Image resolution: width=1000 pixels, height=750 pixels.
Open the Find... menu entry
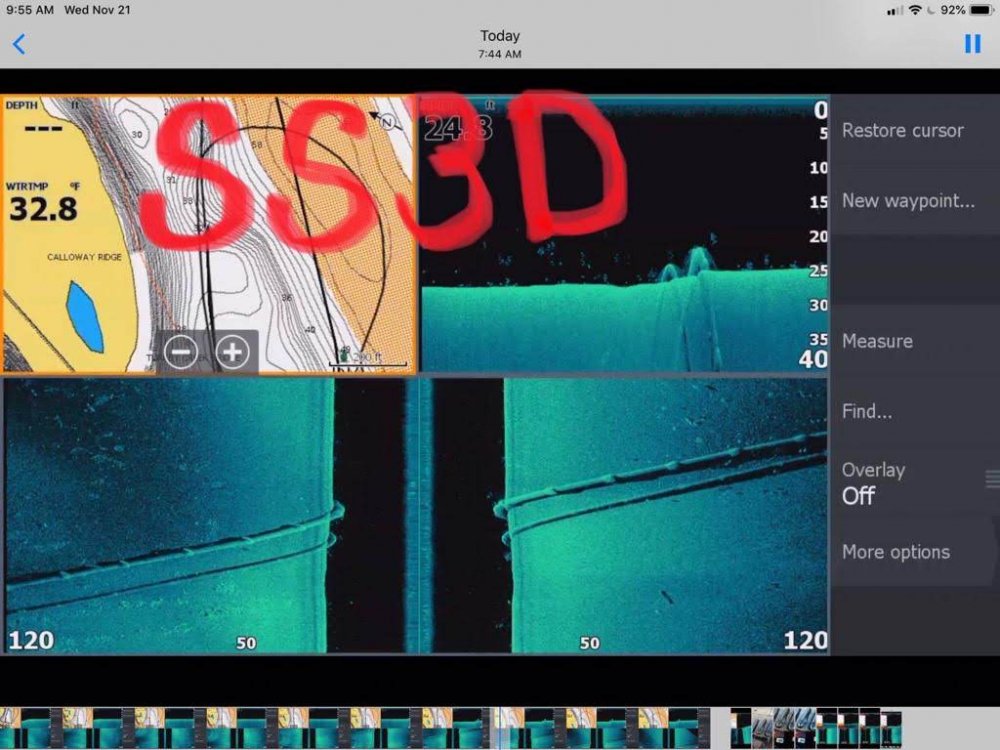867,411
